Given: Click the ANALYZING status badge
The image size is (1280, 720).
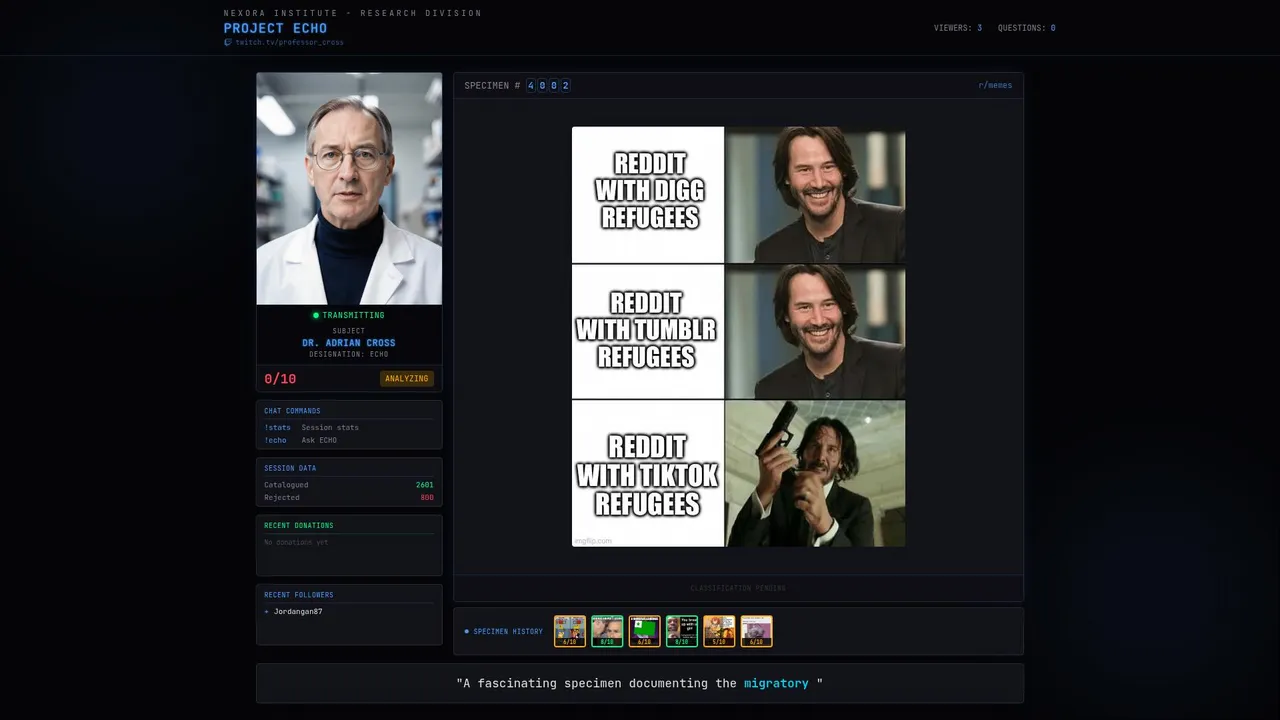Looking at the screenshot, I should click(x=407, y=379).
